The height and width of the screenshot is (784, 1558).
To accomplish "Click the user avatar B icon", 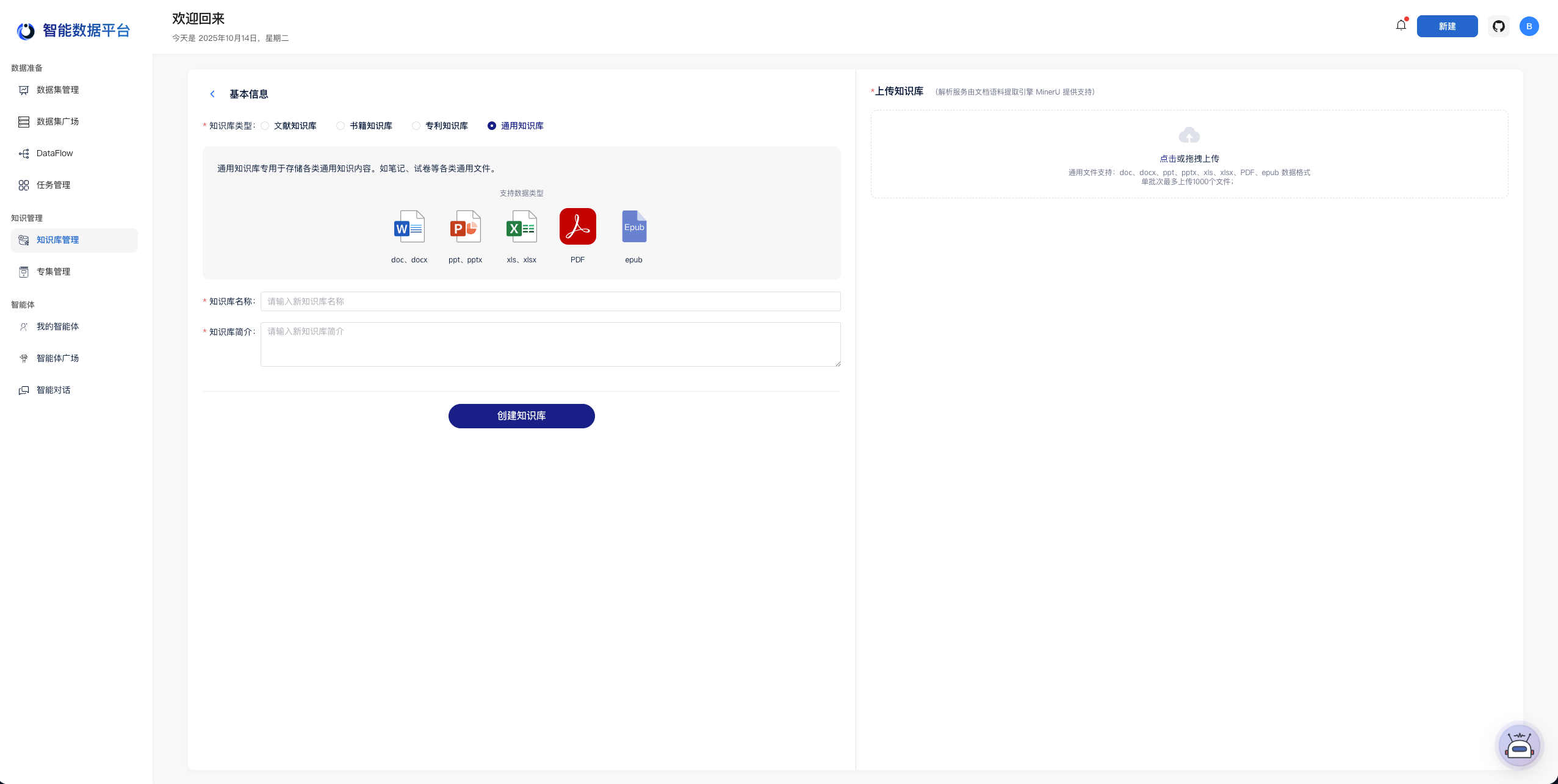I will [x=1529, y=26].
